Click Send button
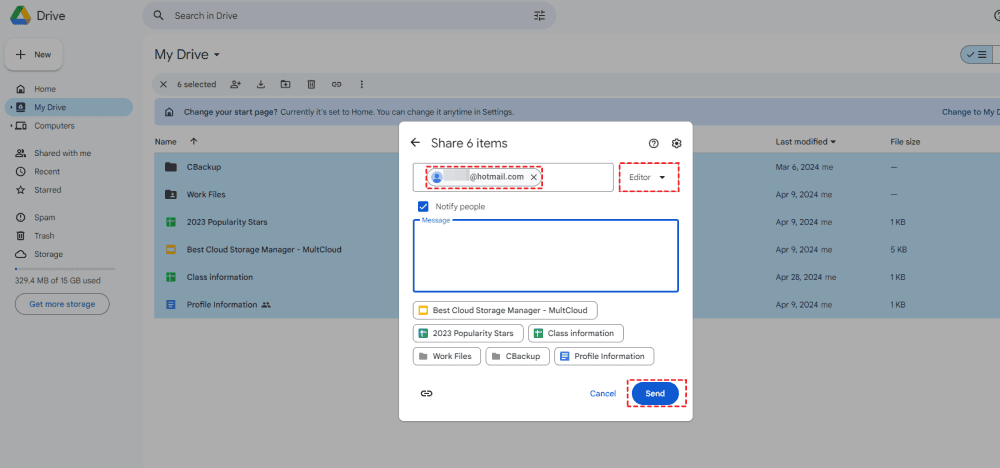 tap(655, 393)
